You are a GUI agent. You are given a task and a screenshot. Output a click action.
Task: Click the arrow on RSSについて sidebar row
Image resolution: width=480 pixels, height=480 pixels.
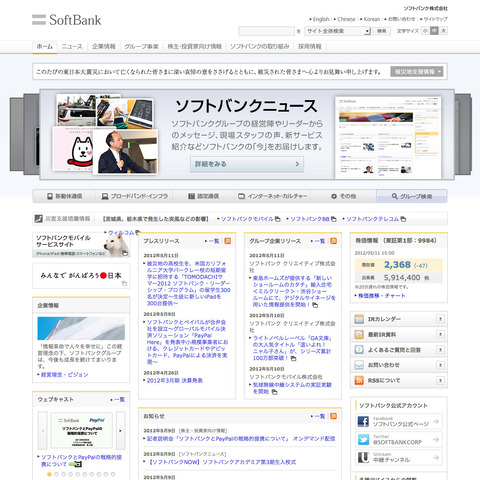coord(440,380)
